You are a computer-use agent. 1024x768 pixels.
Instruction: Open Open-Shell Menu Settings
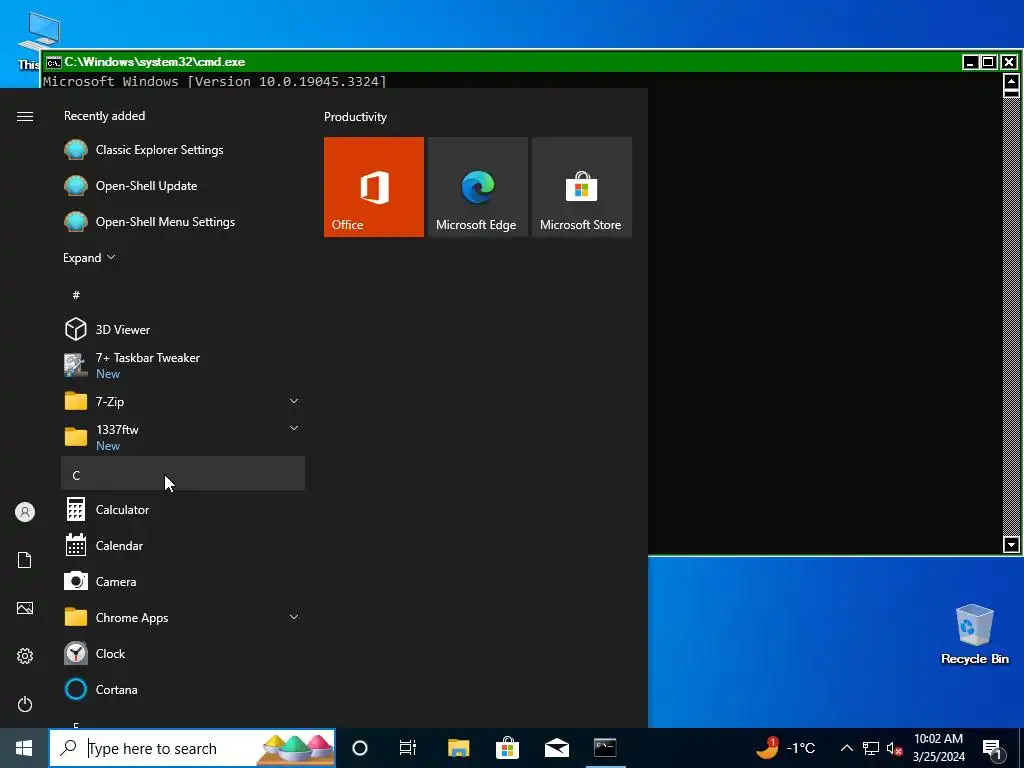(183, 221)
